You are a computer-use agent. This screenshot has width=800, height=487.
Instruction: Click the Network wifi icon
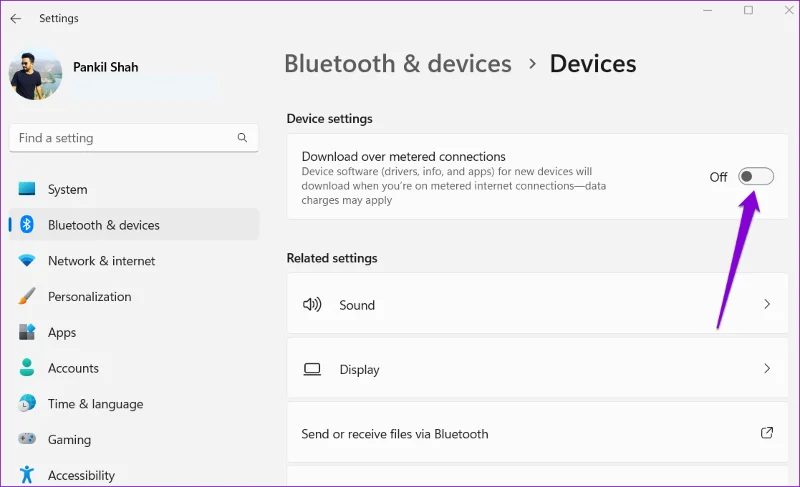click(27, 261)
